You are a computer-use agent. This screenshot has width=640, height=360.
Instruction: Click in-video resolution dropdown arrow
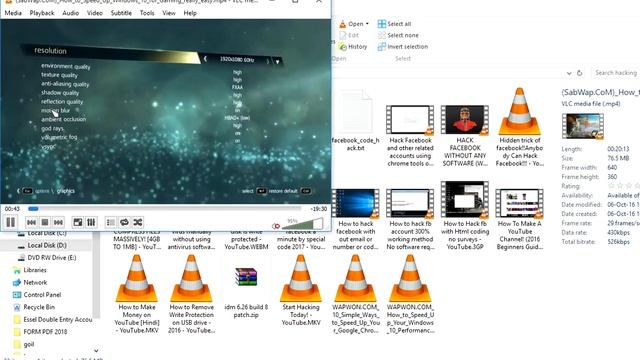[x=278, y=62]
